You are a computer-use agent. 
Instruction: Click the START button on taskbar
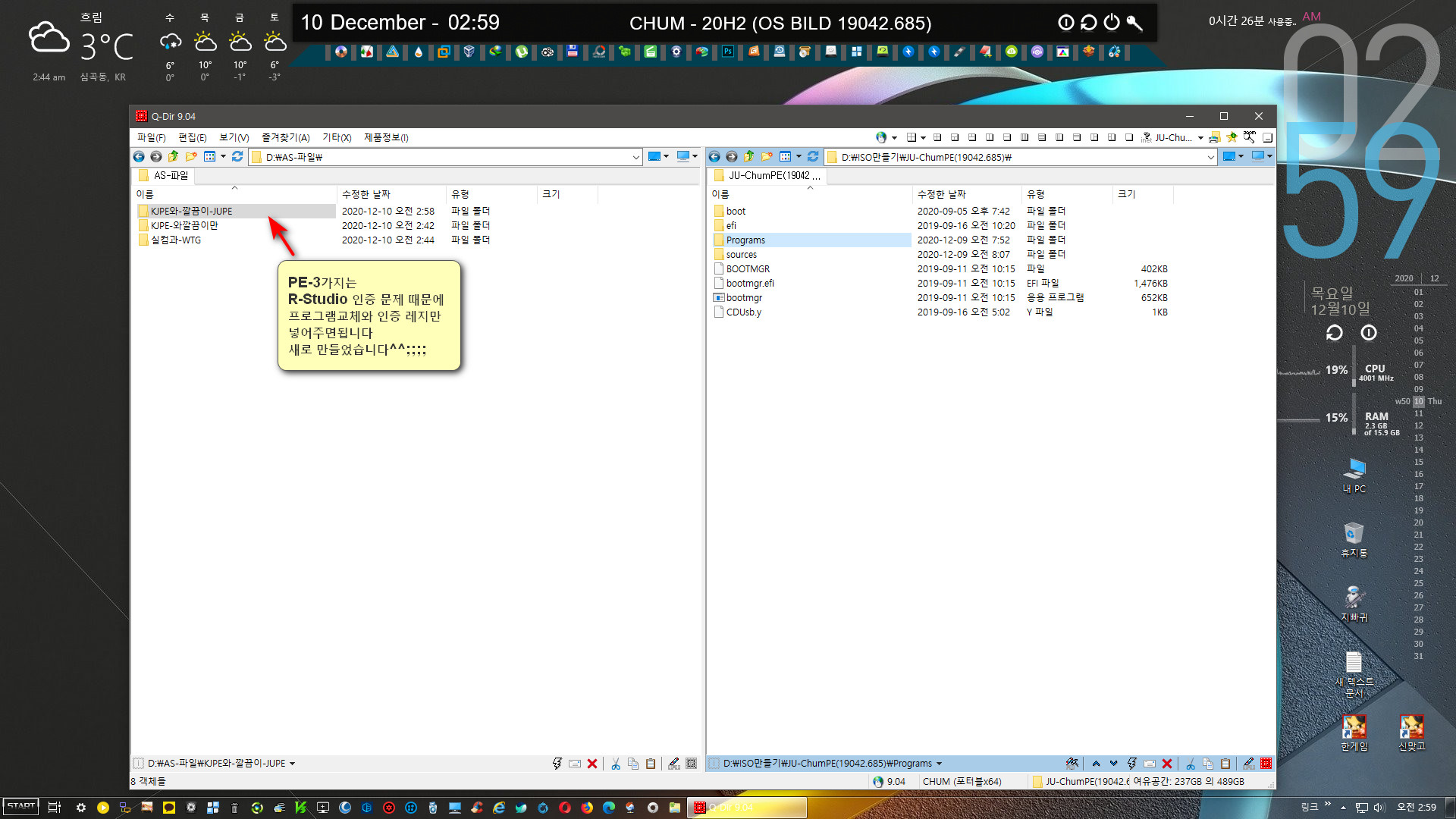click(x=21, y=807)
